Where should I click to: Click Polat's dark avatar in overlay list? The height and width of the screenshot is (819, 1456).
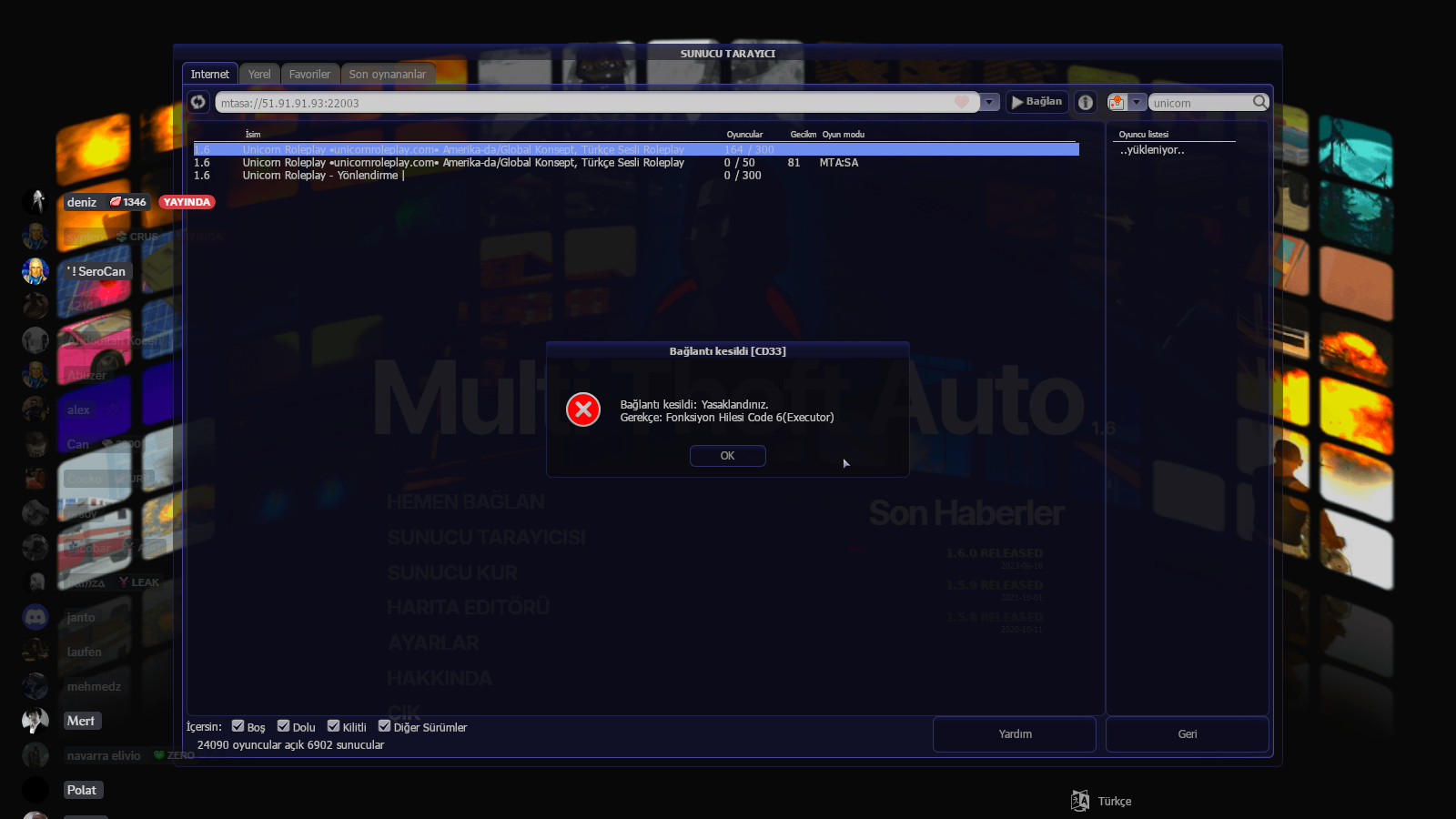pyautogui.click(x=35, y=790)
